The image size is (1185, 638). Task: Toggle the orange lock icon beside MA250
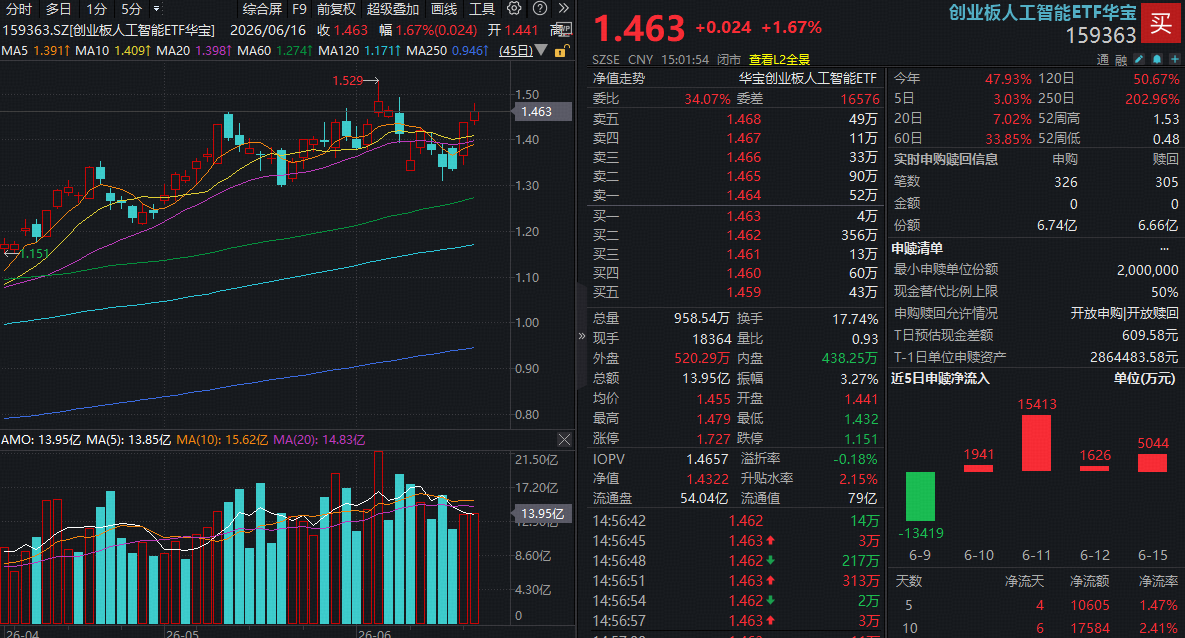(560, 51)
